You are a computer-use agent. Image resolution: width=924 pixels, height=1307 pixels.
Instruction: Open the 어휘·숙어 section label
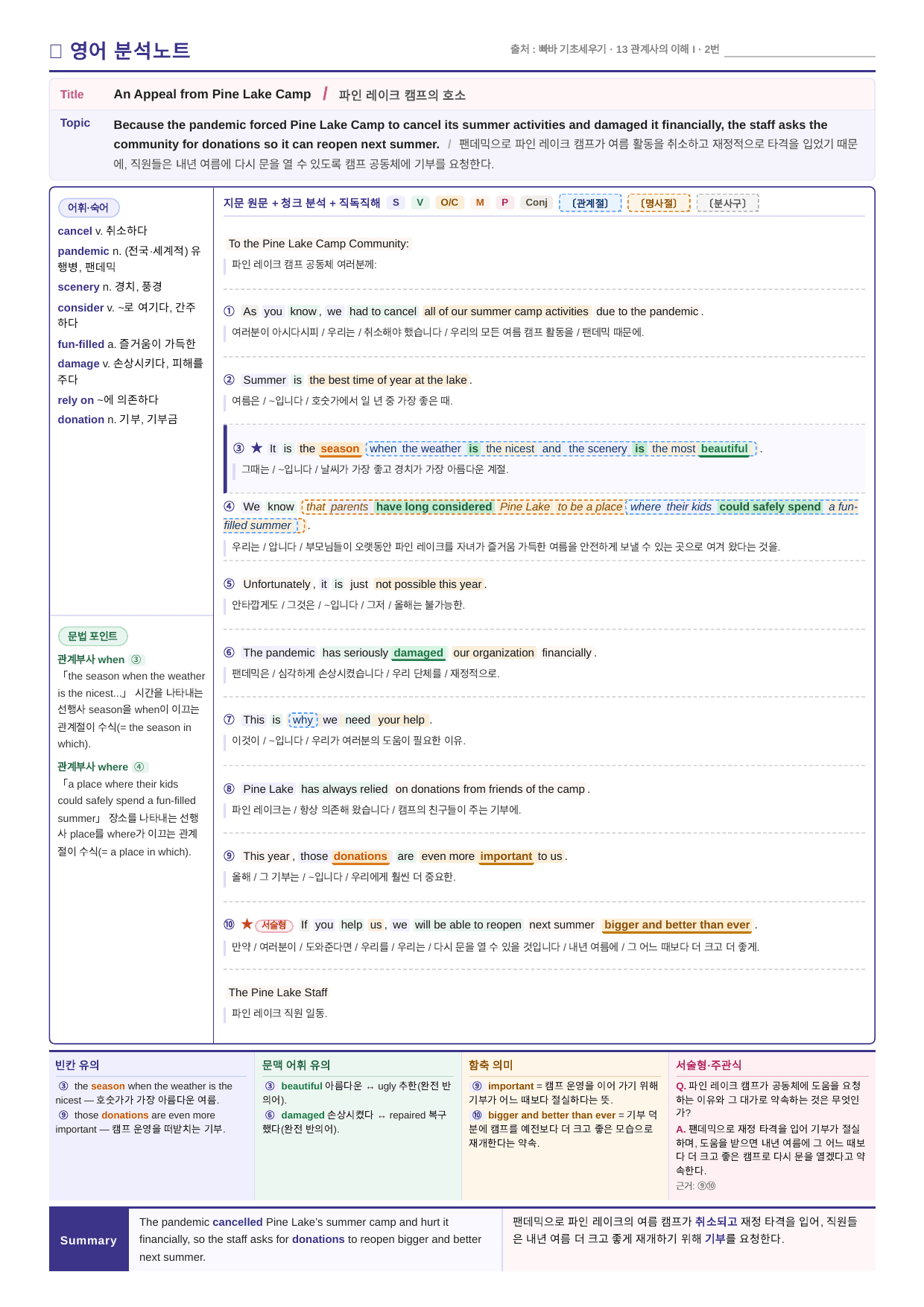89,208
